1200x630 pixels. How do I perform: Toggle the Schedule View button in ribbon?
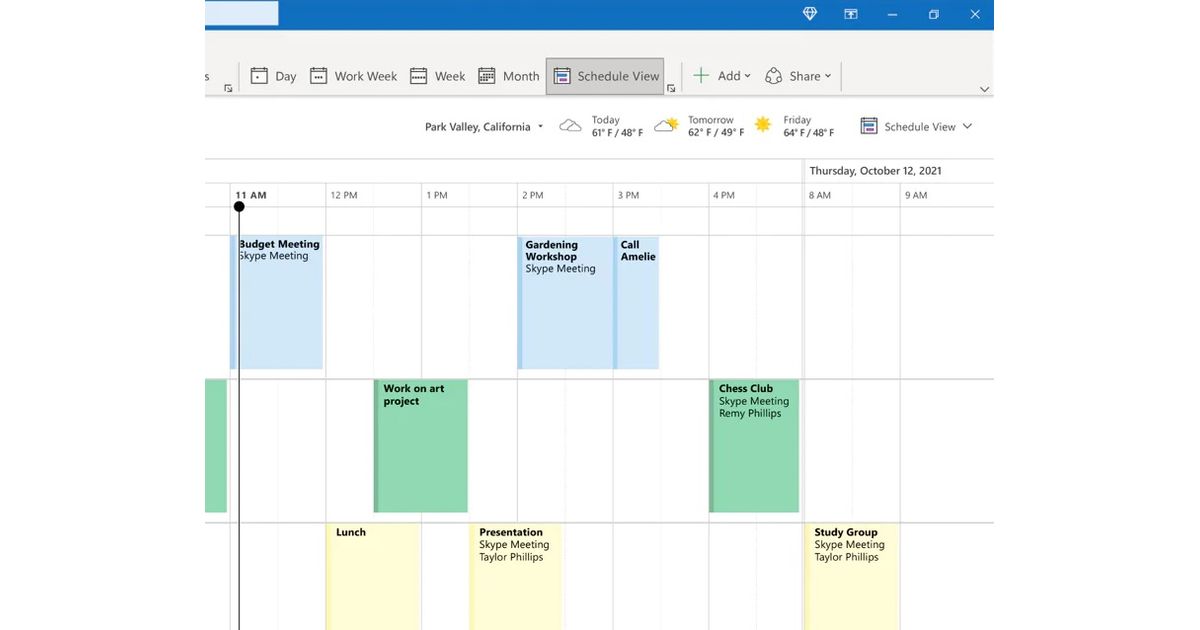click(606, 76)
